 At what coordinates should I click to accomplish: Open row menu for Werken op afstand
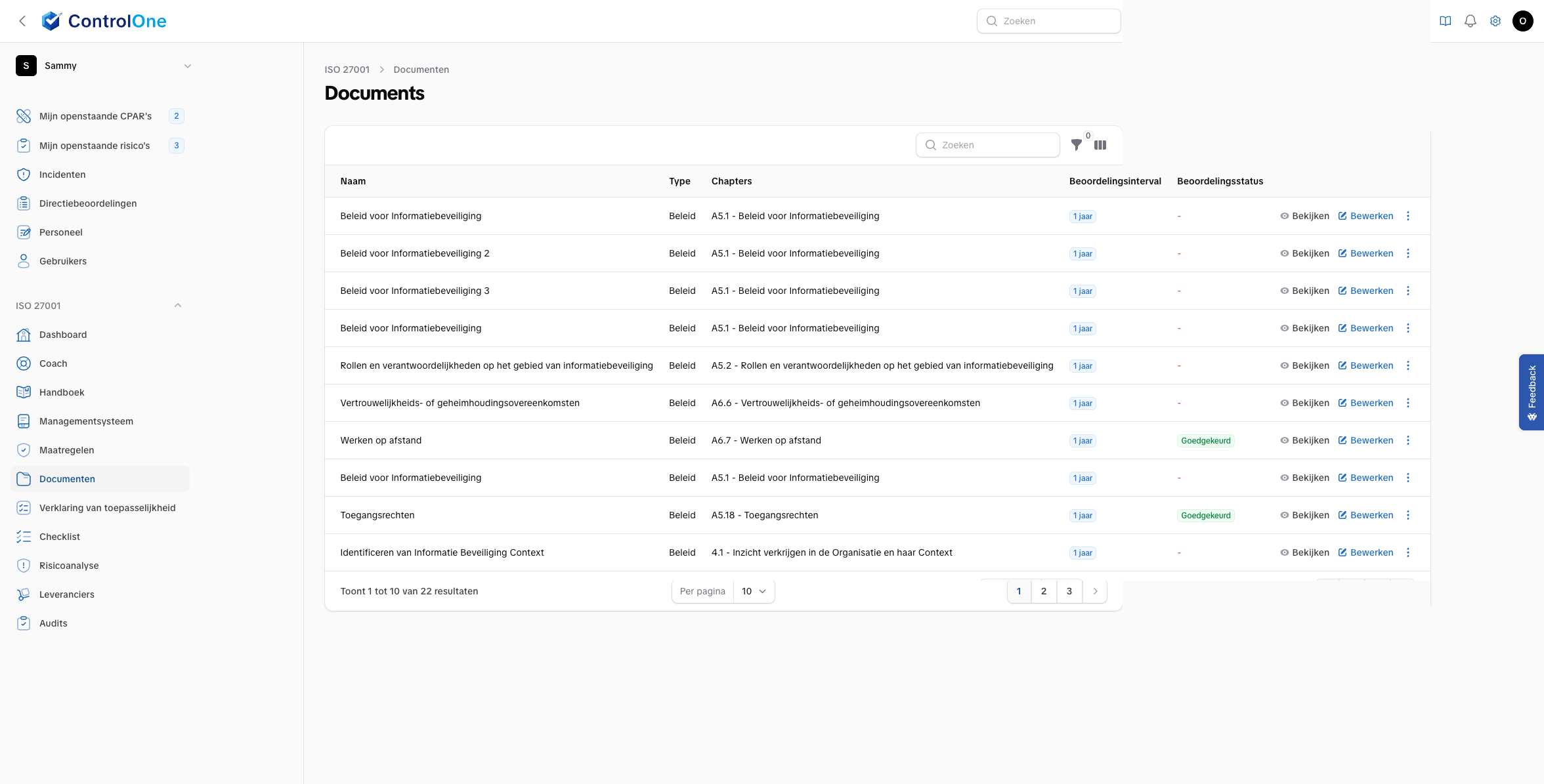click(x=1407, y=440)
